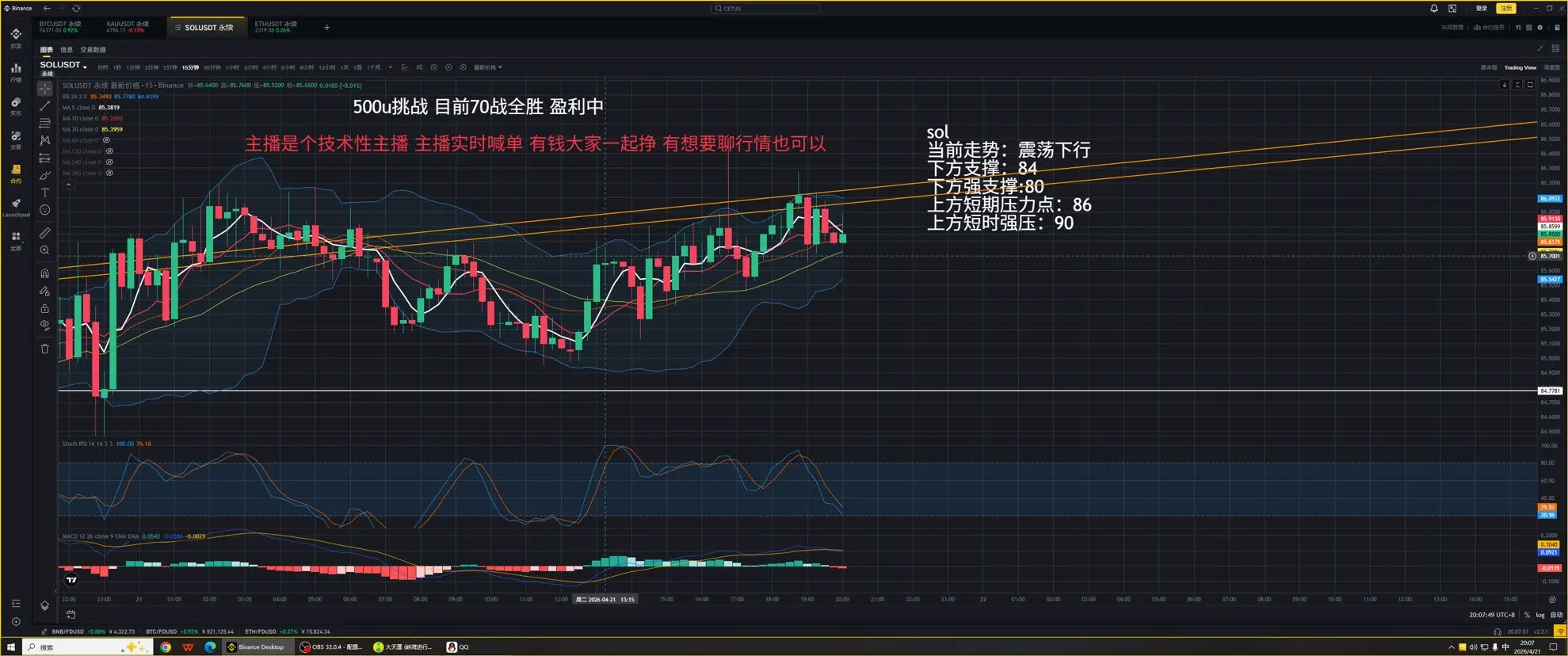Open the 信息 info tab
The image size is (1568, 656).
point(67,50)
